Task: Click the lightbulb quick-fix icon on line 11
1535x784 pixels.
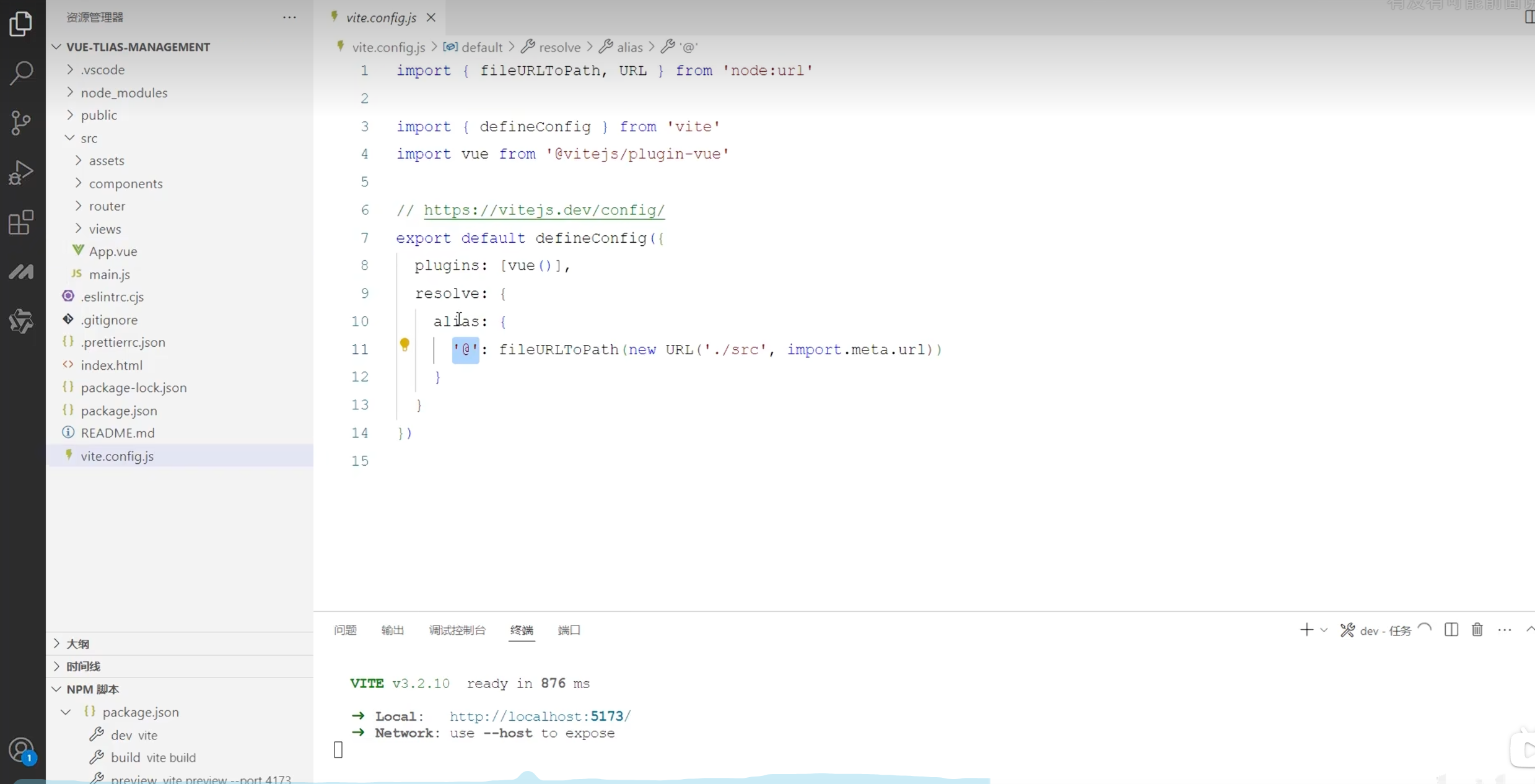Action: (x=405, y=344)
